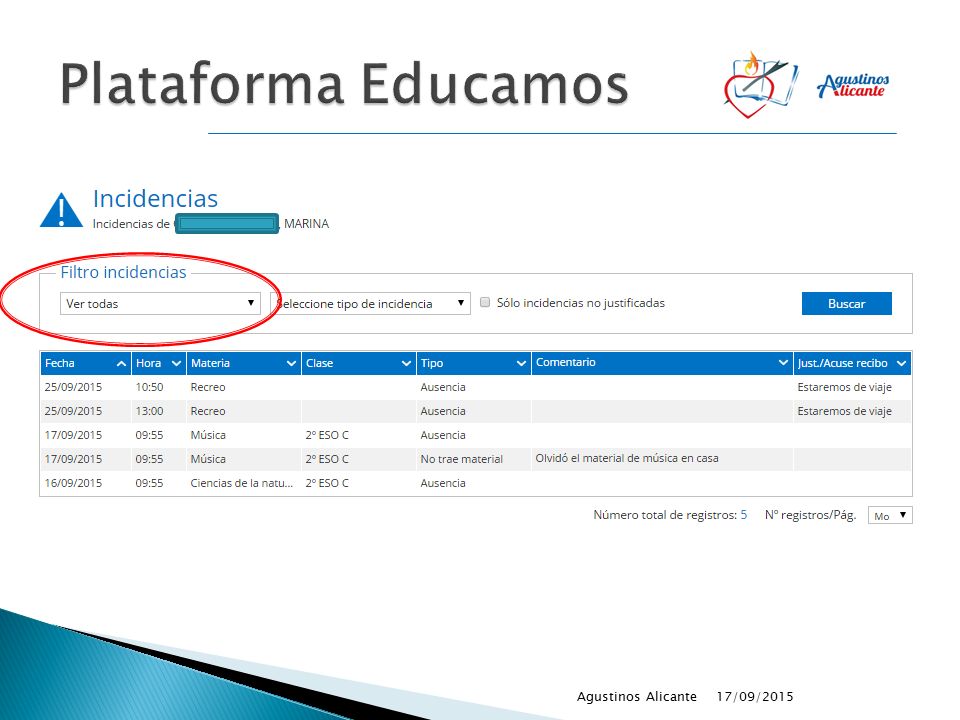960x720 pixels.
Task: Open 'Seleccione tipo de incidencia' dropdown
Action: point(371,304)
